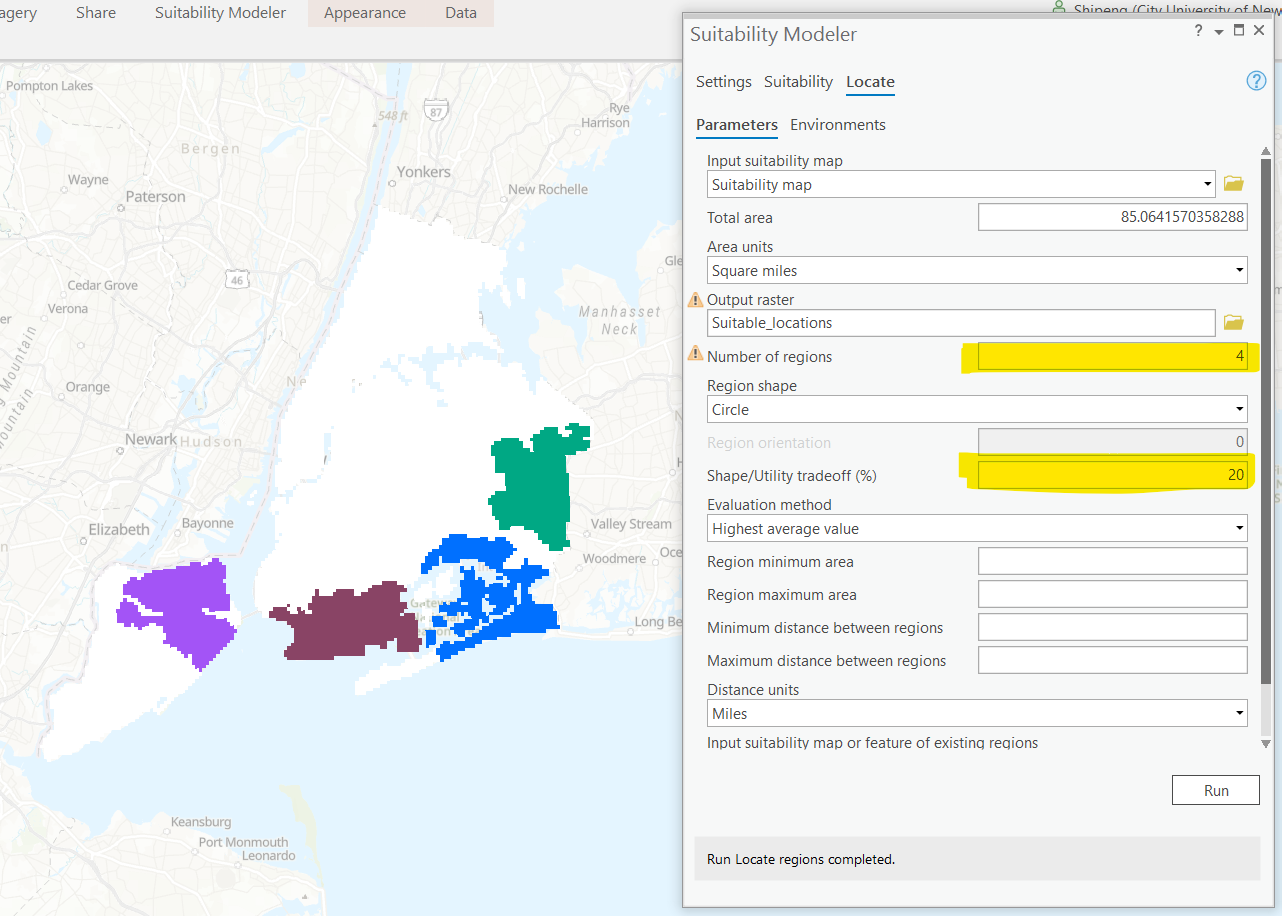Click the user account icon at top
1282x916 pixels.
[x=1059, y=8]
